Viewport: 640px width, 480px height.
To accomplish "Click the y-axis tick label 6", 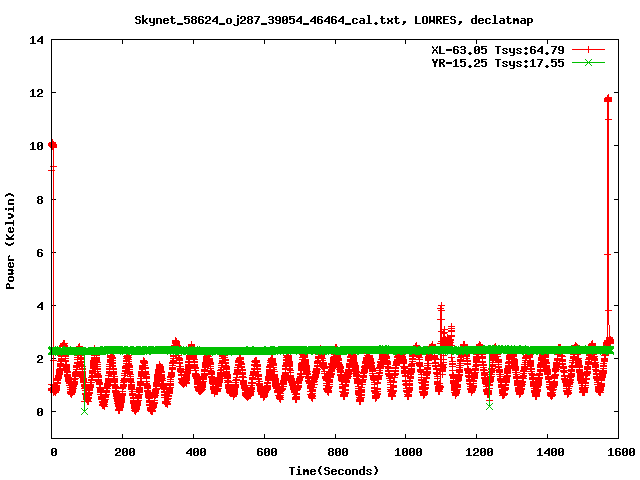I will [x=40, y=253].
